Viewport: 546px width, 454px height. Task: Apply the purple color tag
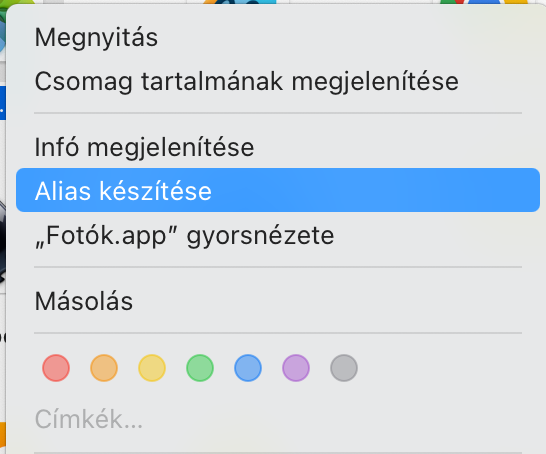[296, 368]
